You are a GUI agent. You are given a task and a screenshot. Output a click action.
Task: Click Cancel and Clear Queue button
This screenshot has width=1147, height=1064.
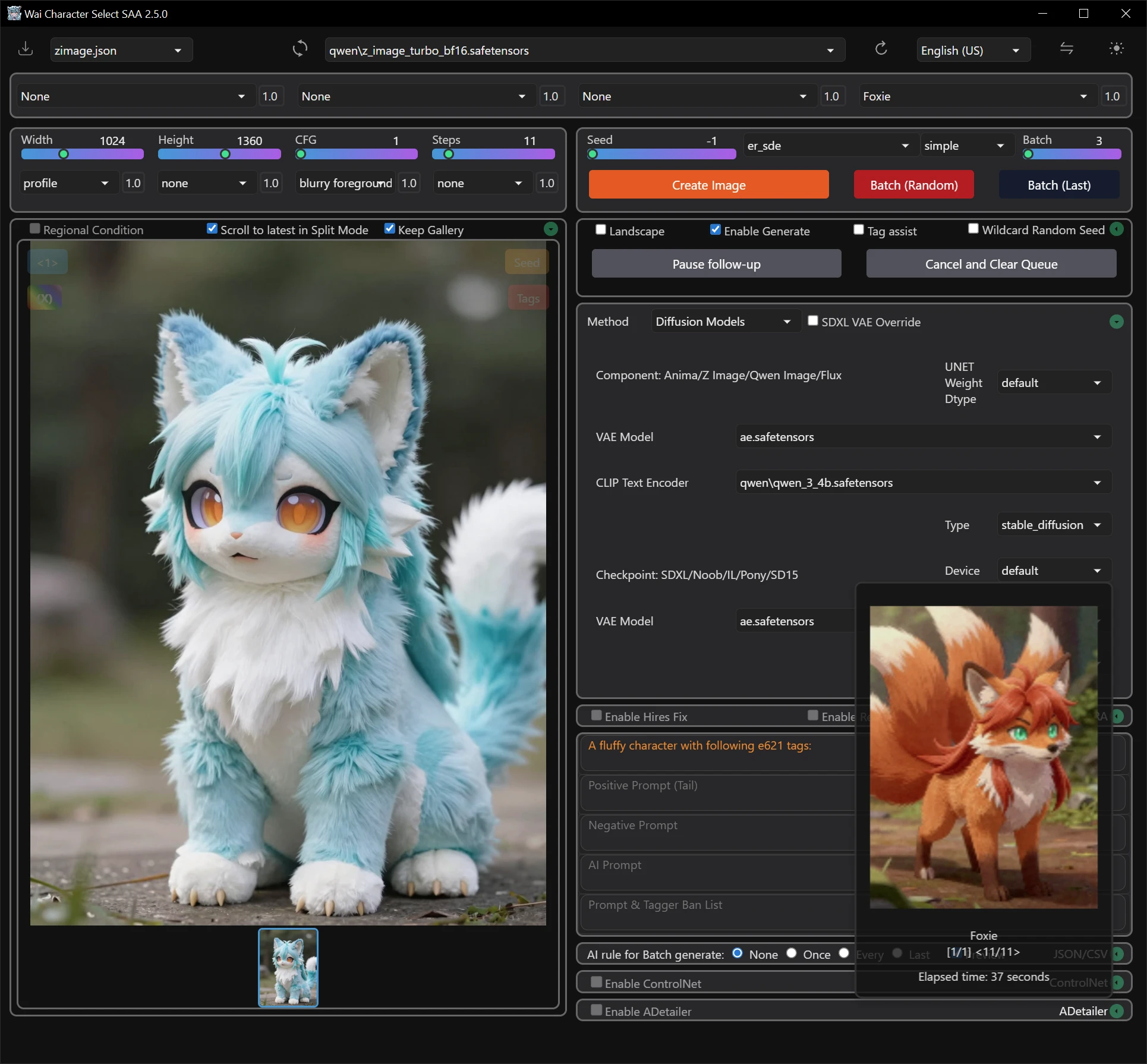(x=991, y=264)
